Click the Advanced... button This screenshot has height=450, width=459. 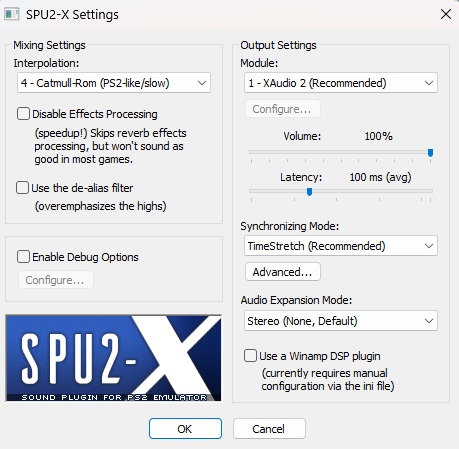pos(283,272)
